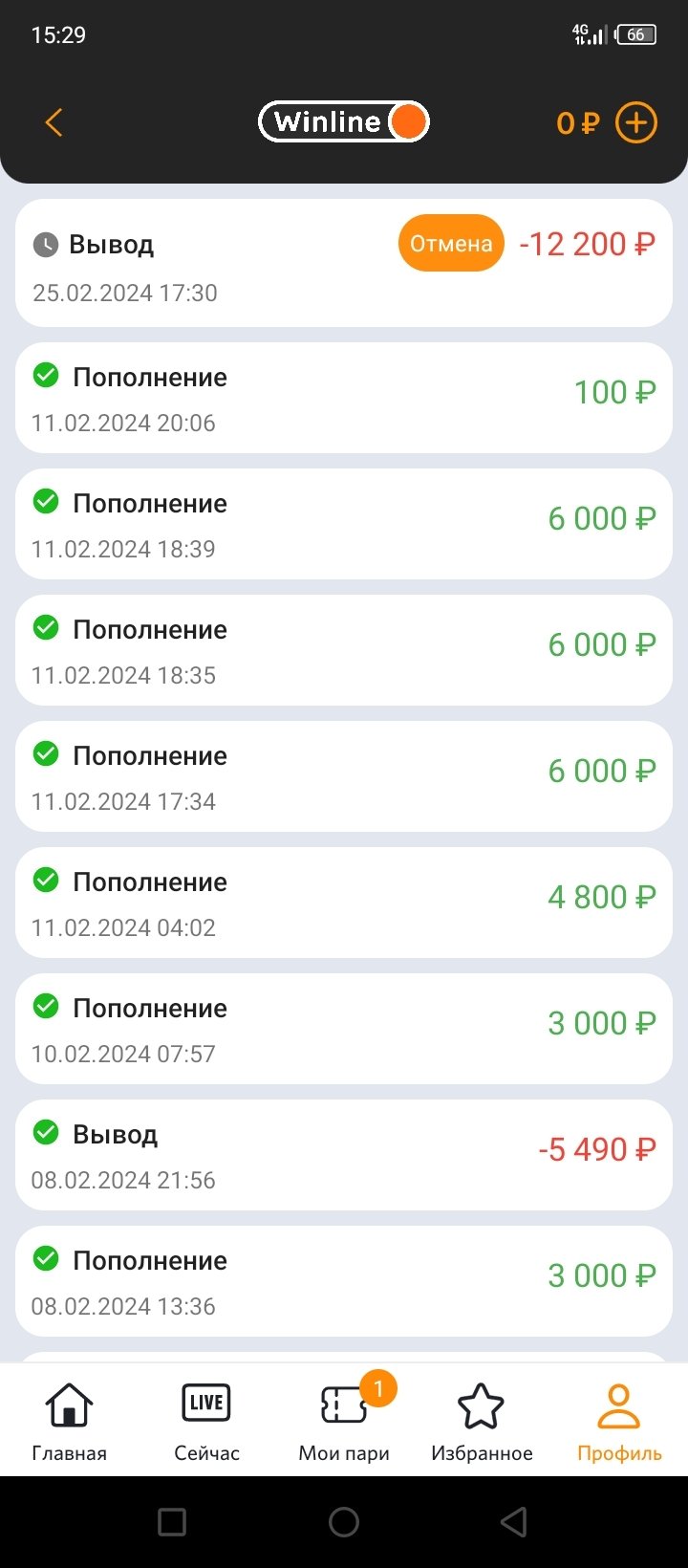Screen dimensions: 688x1568
Task: Open the Вывод of -5 490 ₽
Action: [344, 1155]
